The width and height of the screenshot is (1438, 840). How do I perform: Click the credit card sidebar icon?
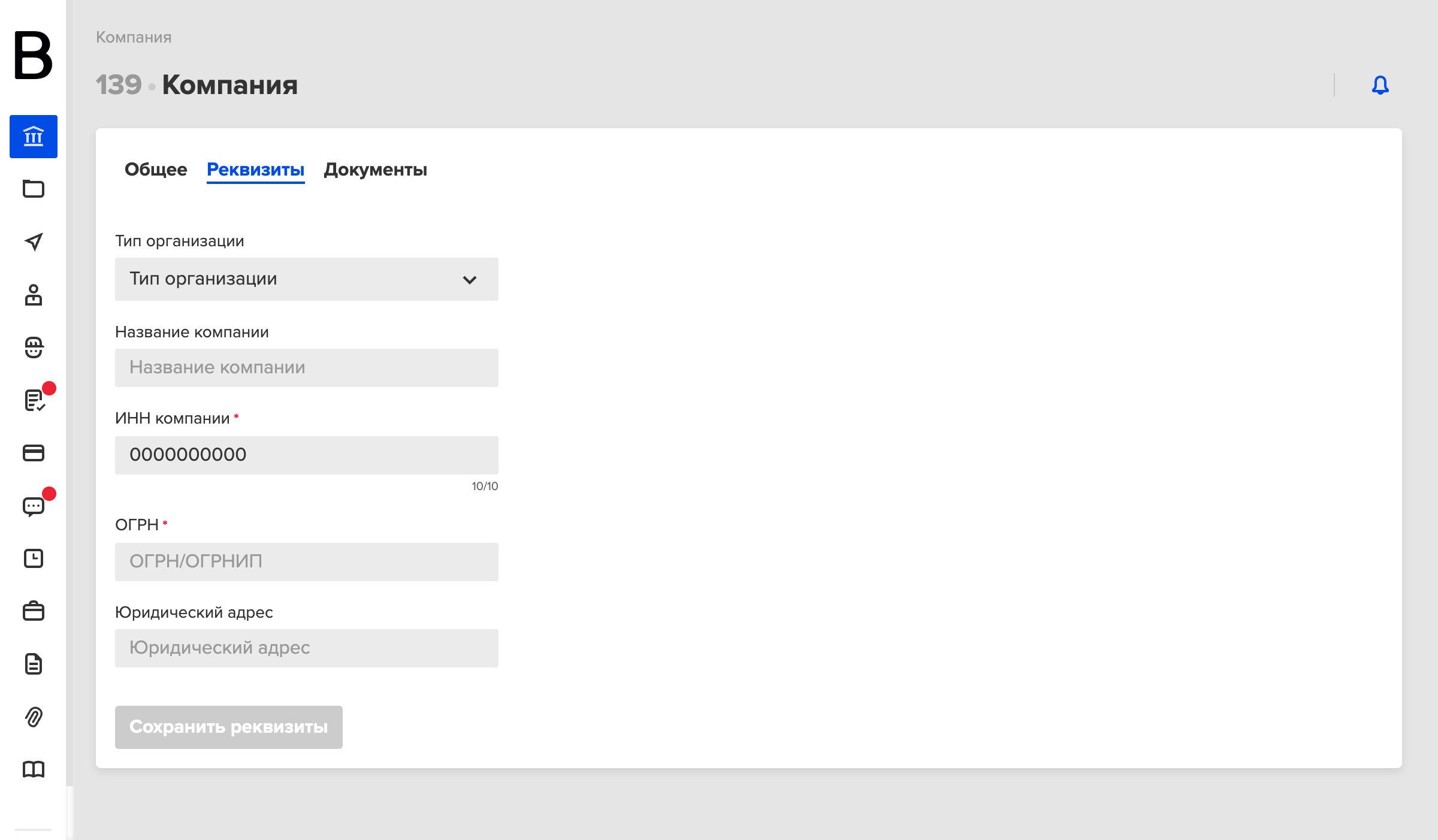(x=34, y=453)
